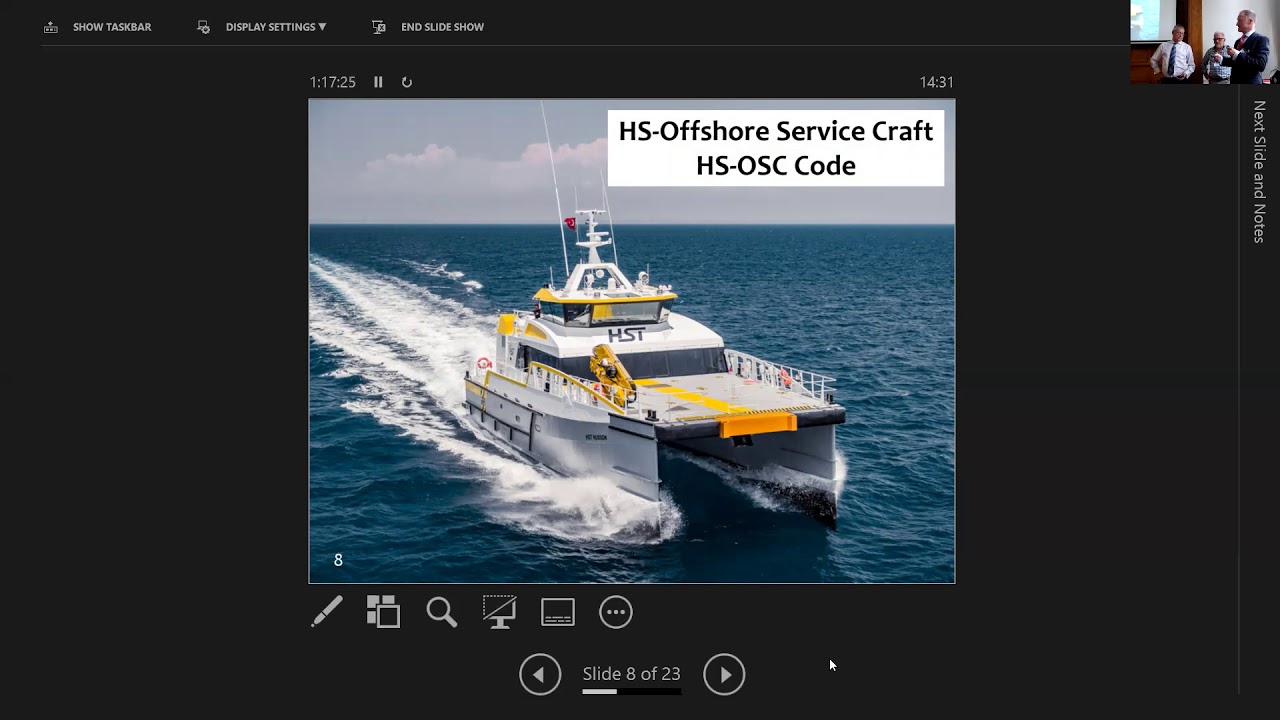The image size is (1280, 720).
Task: Activate the zoom into slide magnifier
Action: [441, 612]
